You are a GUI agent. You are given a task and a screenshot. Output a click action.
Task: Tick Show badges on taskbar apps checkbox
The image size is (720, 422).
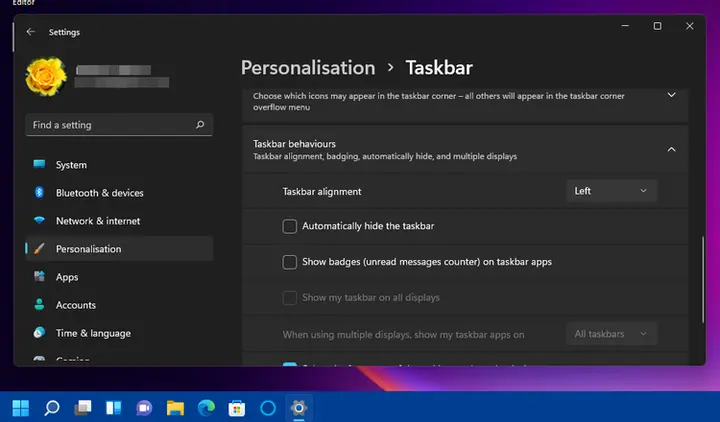[289, 262]
